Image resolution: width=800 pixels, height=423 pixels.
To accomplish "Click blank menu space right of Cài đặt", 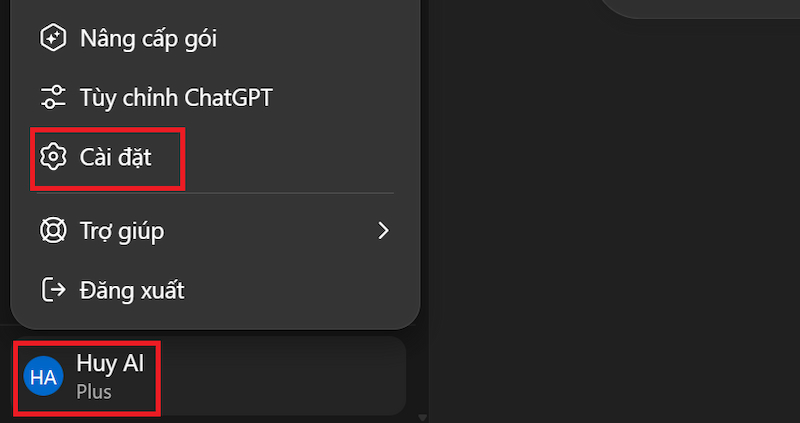I will pos(286,158).
